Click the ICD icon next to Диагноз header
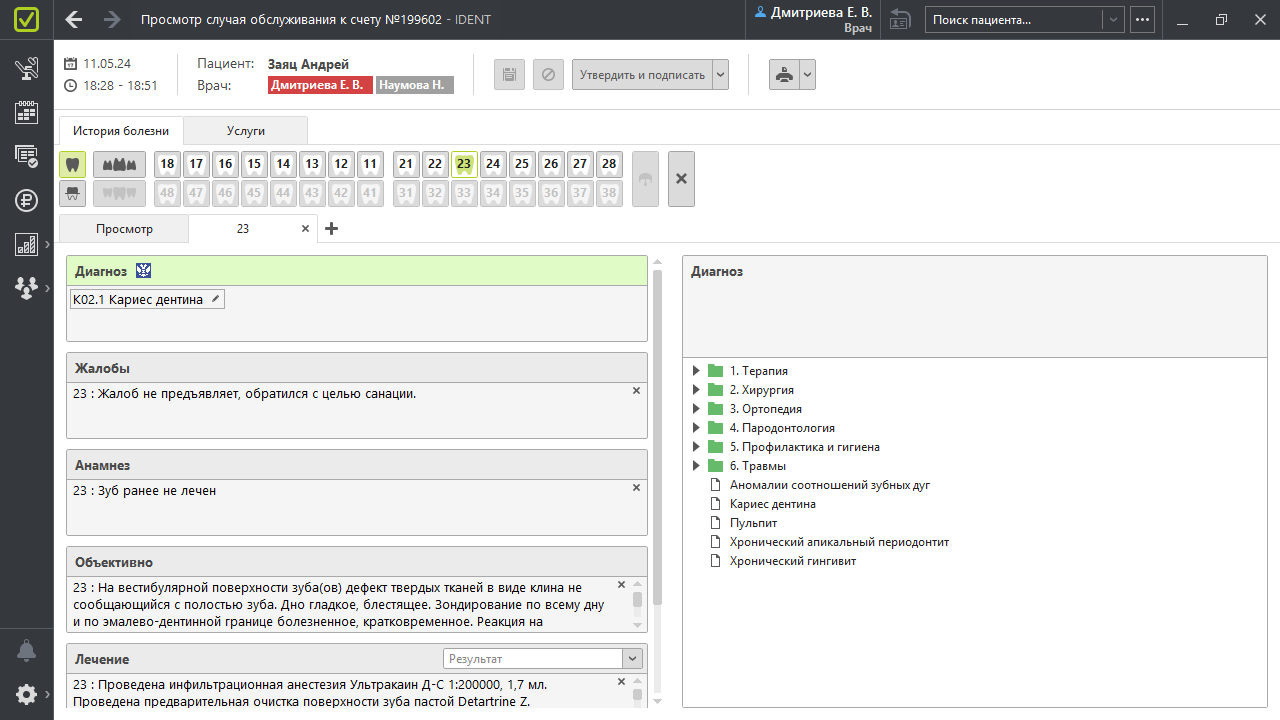1280x720 pixels. (x=144, y=271)
